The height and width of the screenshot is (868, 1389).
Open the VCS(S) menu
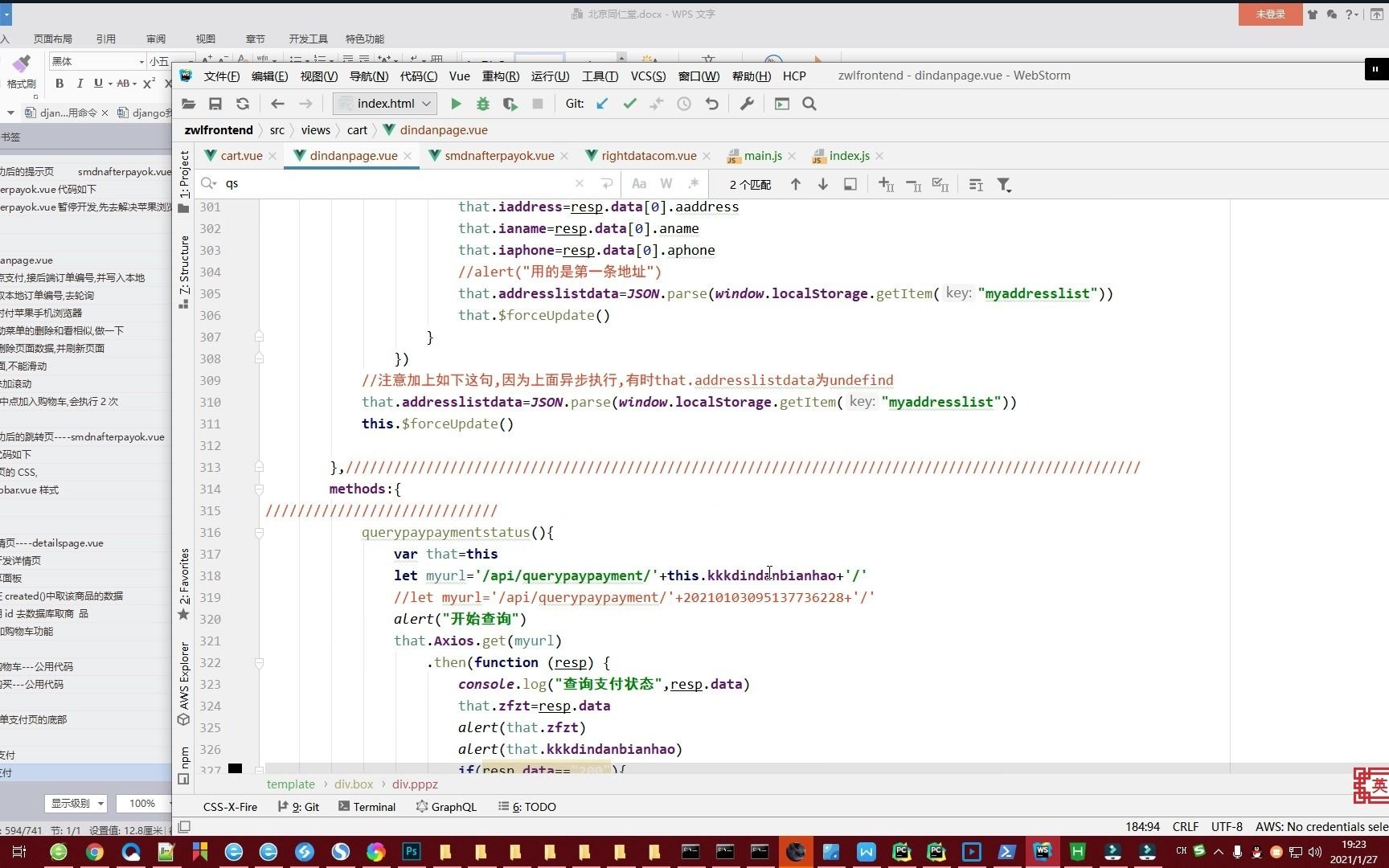click(648, 76)
